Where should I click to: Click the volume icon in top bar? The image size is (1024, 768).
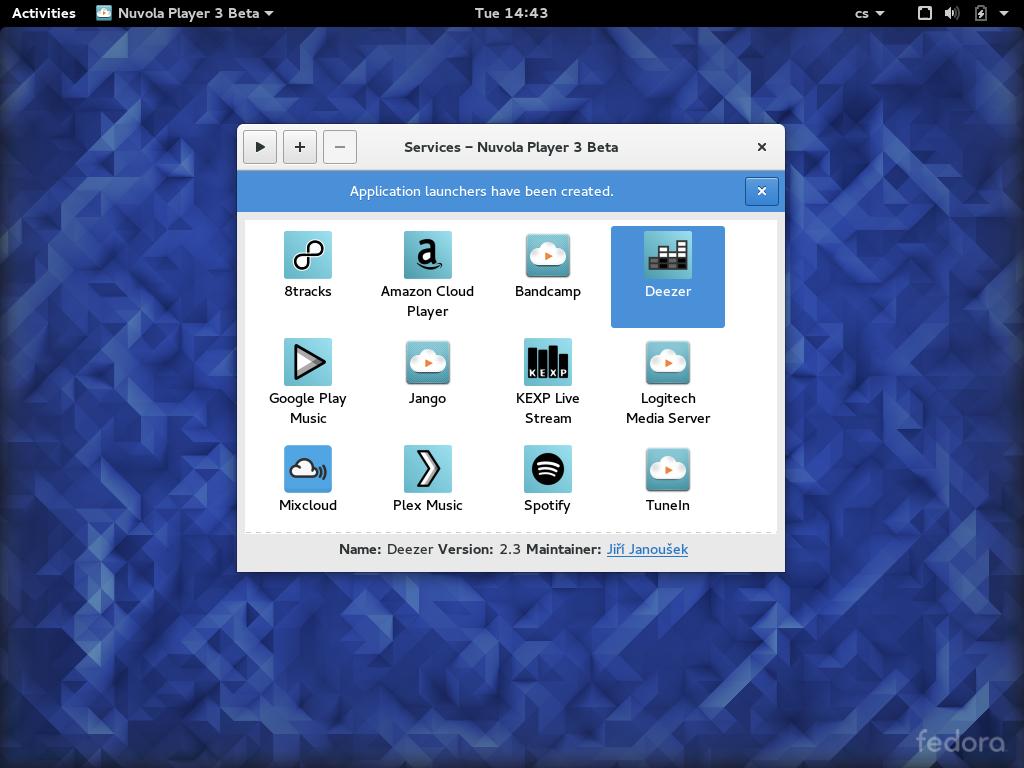pos(952,13)
